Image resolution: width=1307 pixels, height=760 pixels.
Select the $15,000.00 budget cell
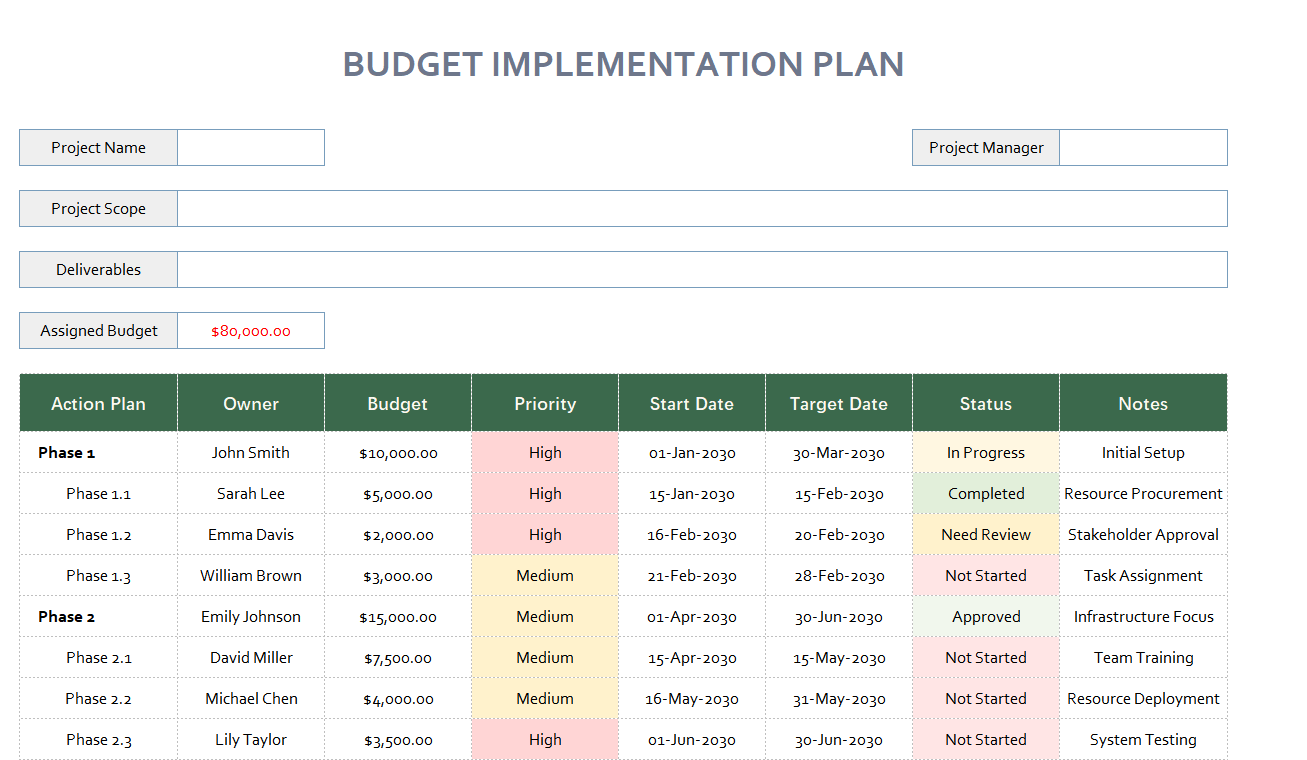click(x=398, y=616)
